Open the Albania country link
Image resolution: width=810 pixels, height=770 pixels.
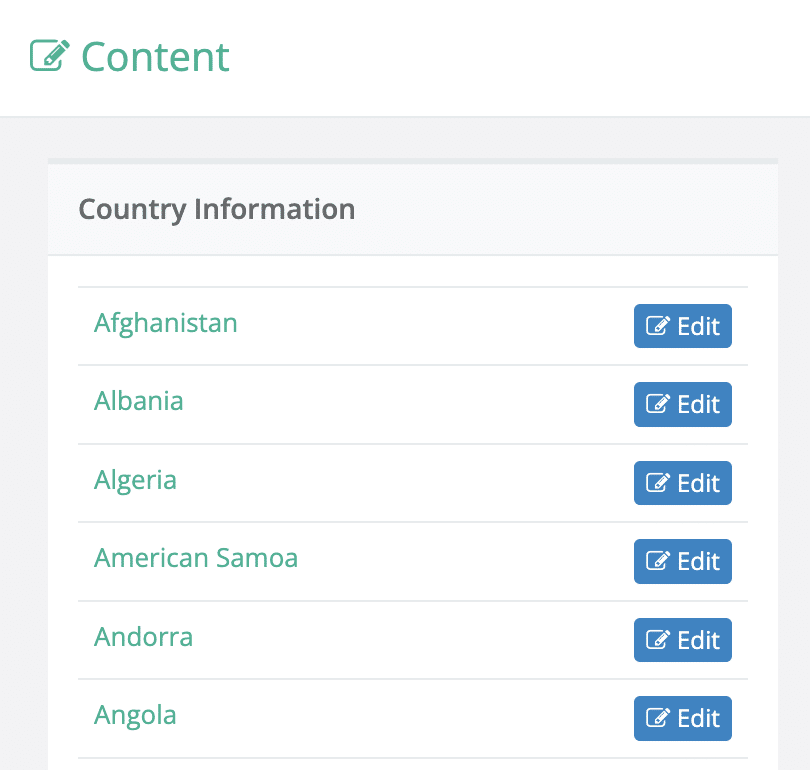click(138, 401)
